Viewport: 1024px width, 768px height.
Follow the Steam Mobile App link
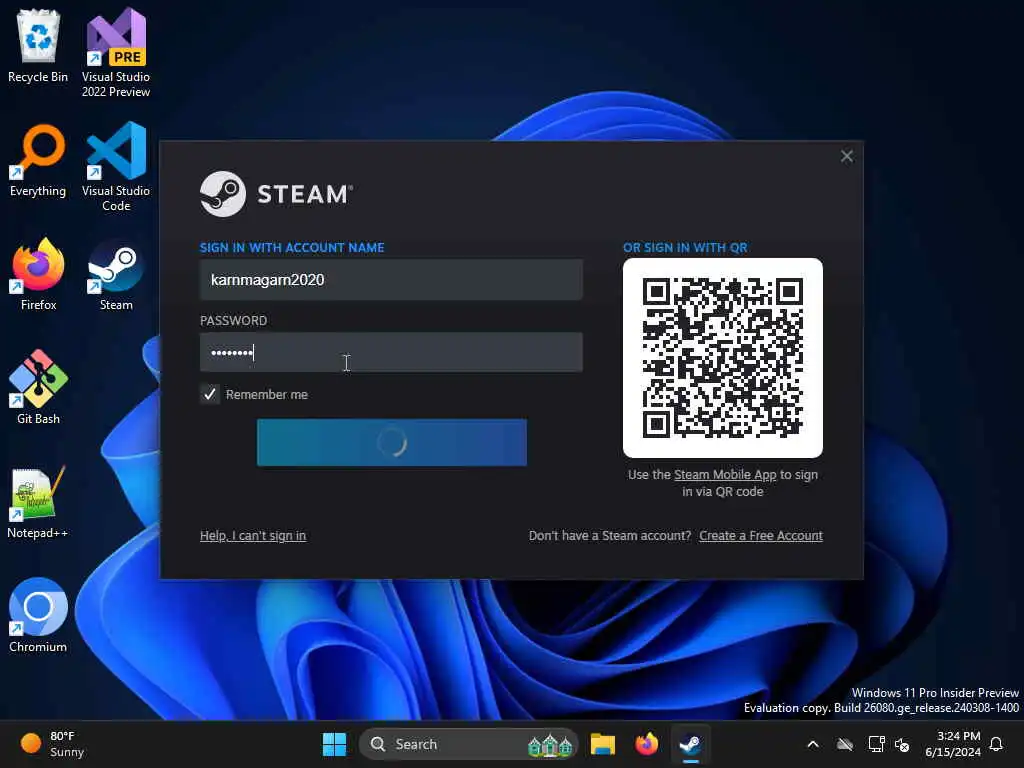point(725,475)
